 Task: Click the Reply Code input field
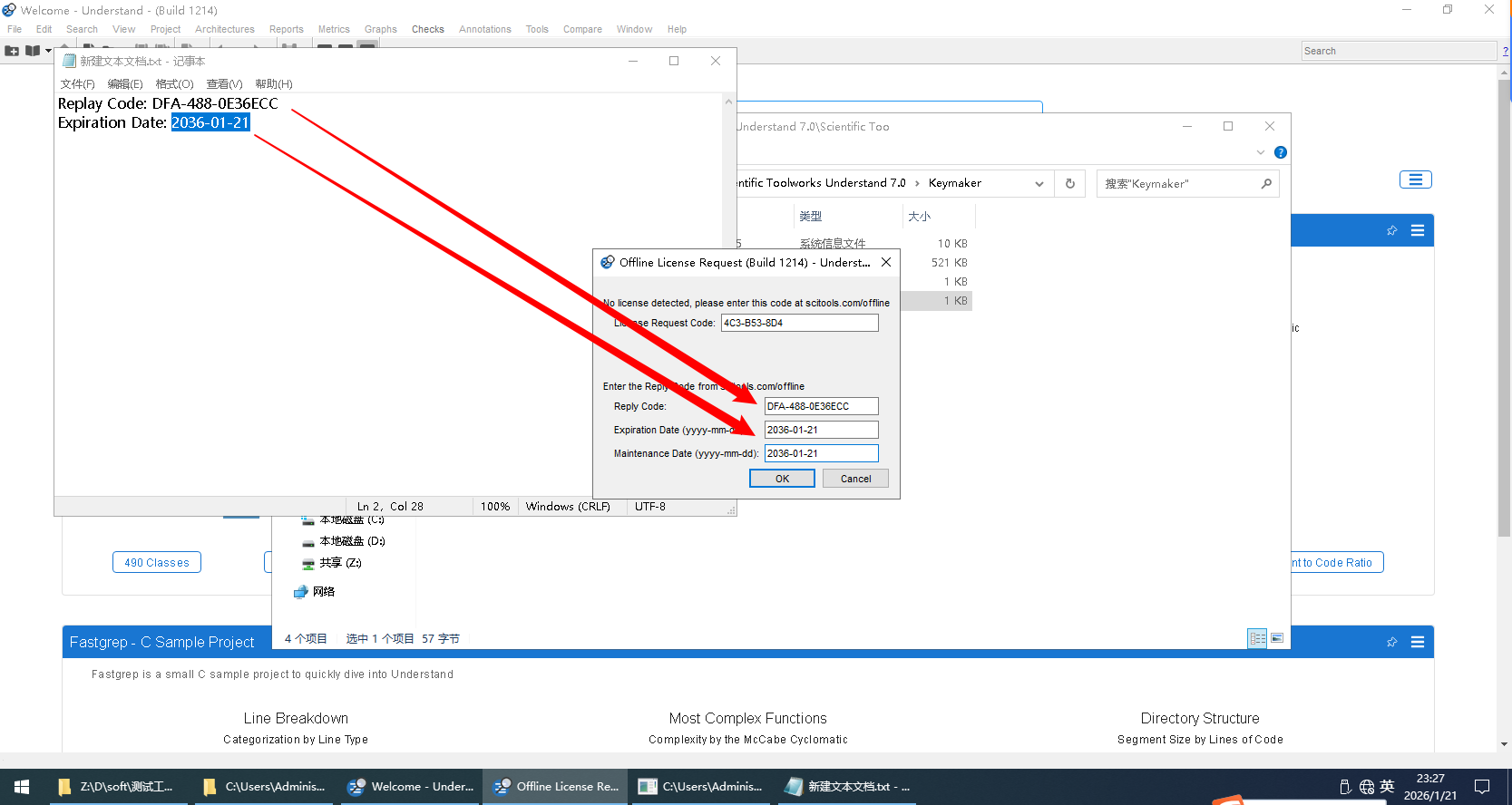click(x=821, y=406)
